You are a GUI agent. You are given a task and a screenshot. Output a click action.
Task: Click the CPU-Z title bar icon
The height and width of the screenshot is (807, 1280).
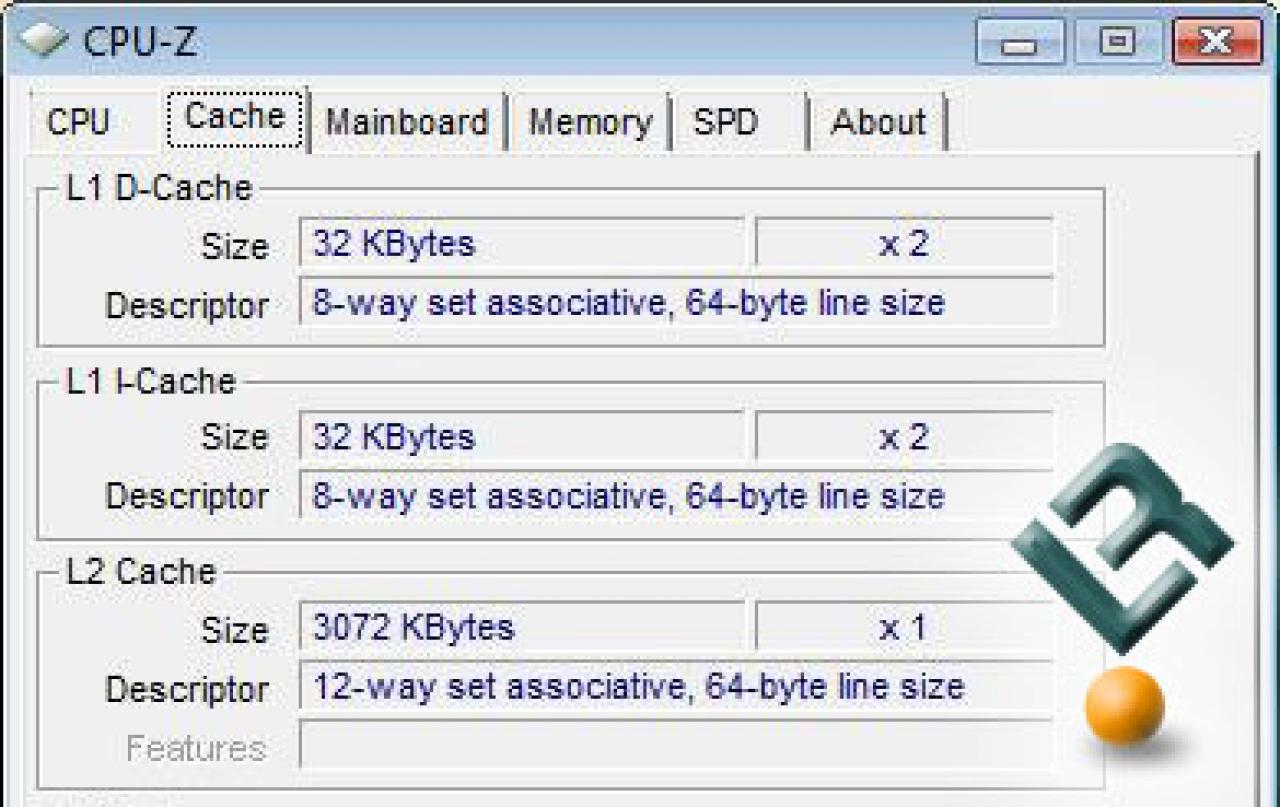pyautogui.click(x=42, y=42)
